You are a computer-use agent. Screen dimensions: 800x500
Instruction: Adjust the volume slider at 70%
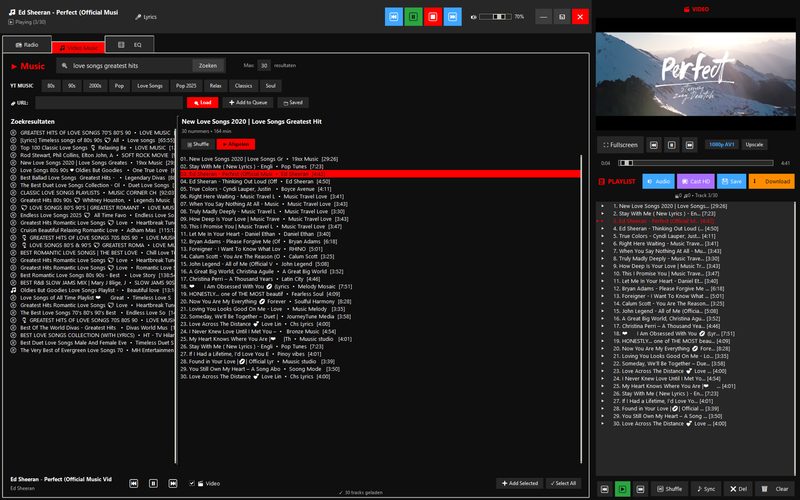(495, 17)
